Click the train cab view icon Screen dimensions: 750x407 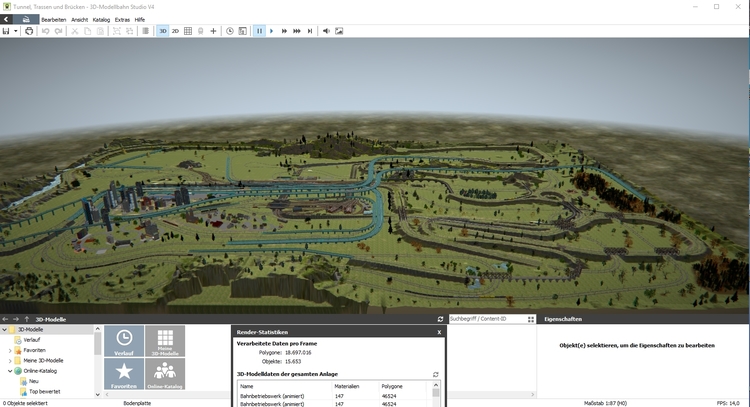[x=200, y=31]
